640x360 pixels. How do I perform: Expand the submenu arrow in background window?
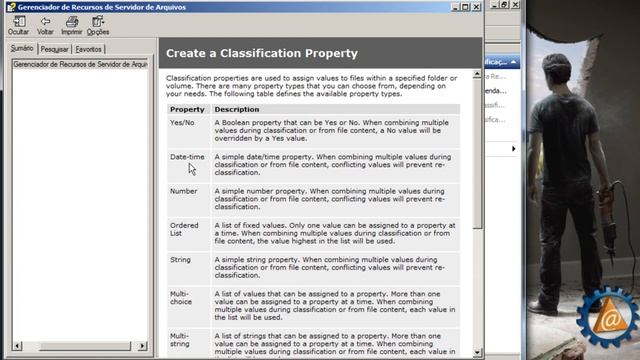[x=513, y=149]
